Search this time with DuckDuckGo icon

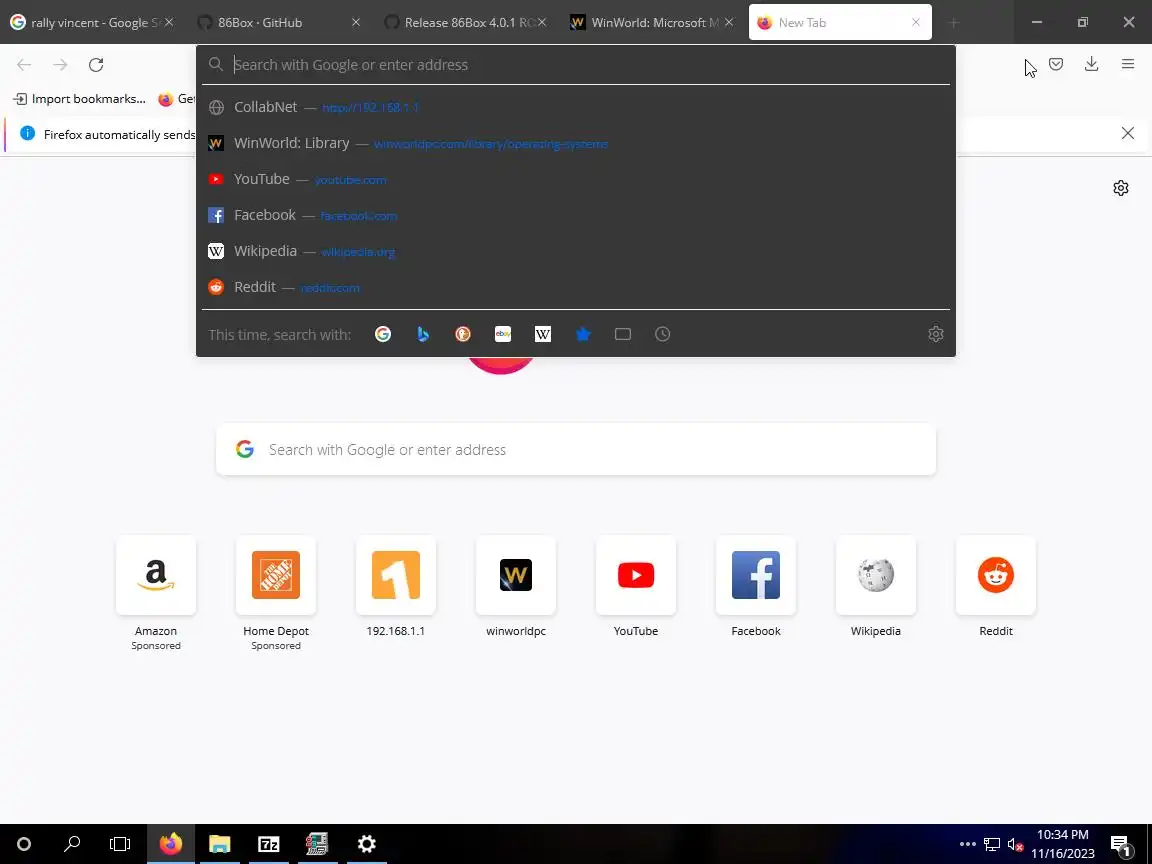point(463,334)
